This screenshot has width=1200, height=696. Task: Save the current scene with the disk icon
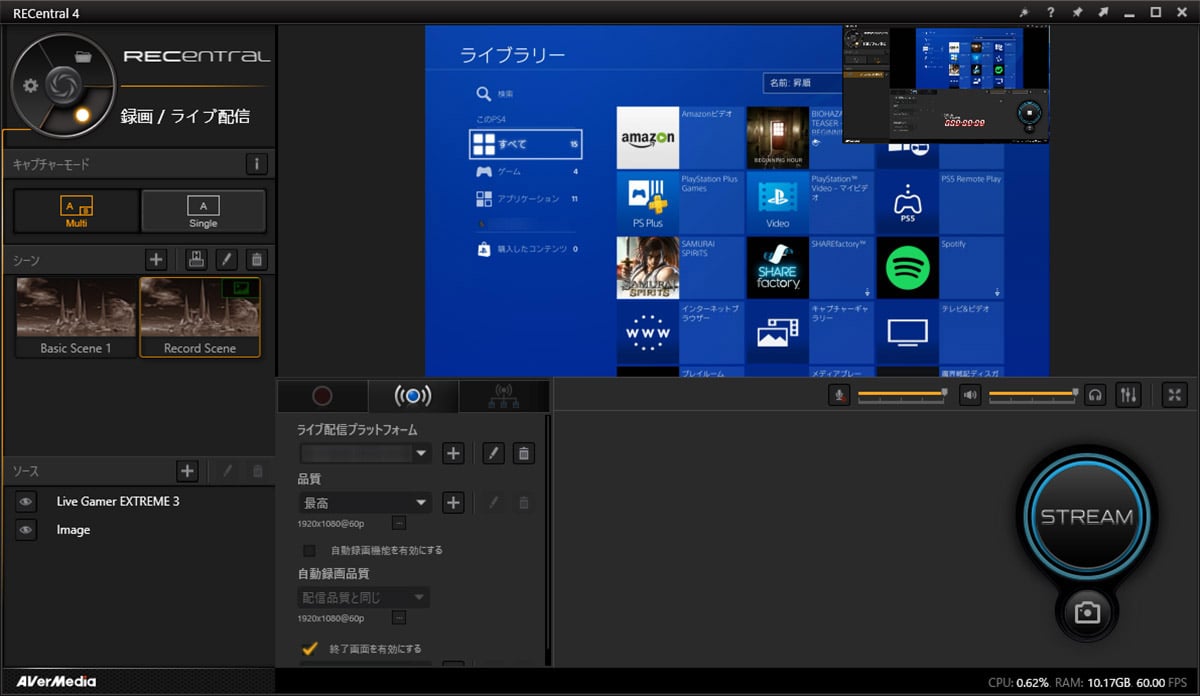196,260
